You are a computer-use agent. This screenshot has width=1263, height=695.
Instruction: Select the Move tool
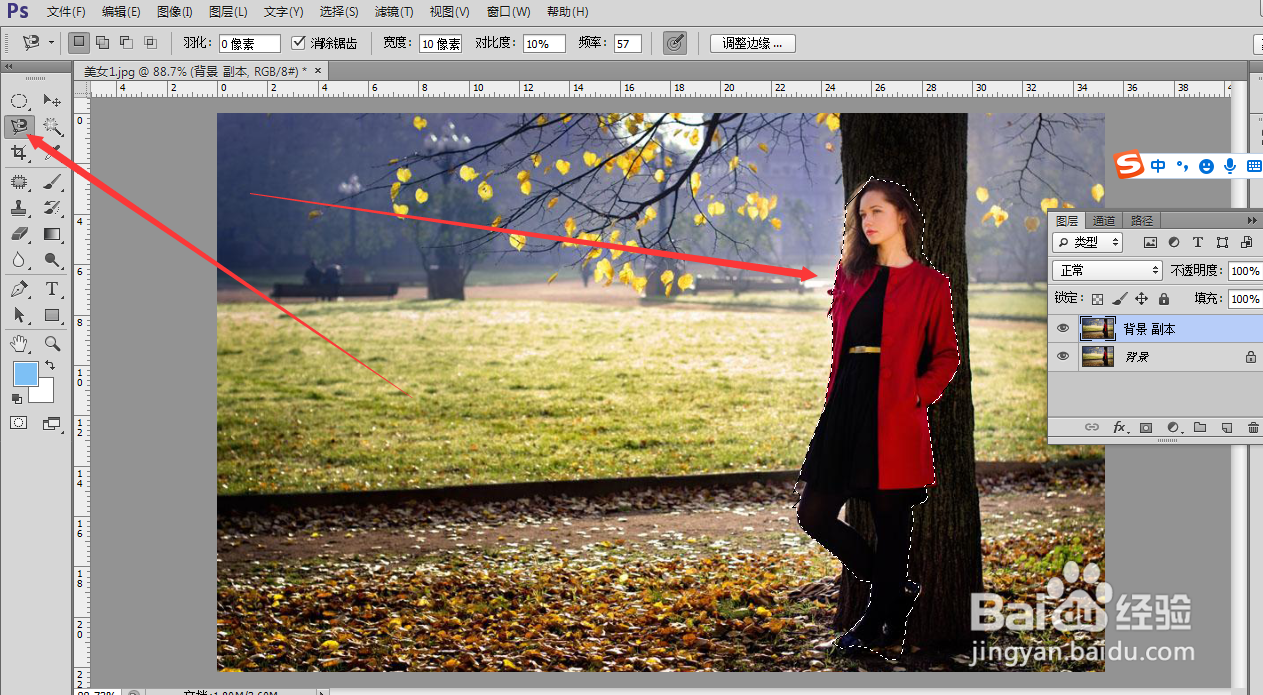point(52,101)
